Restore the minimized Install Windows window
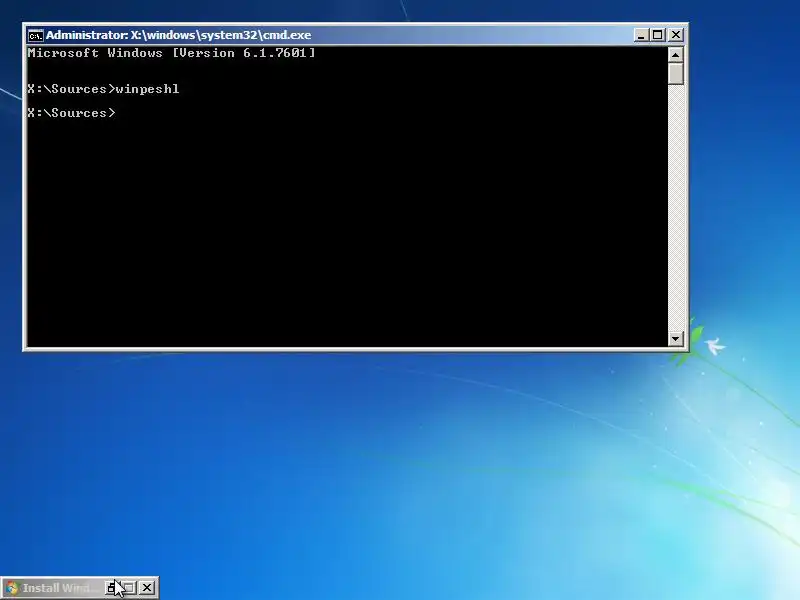The width and height of the screenshot is (800, 600). tap(112, 588)
